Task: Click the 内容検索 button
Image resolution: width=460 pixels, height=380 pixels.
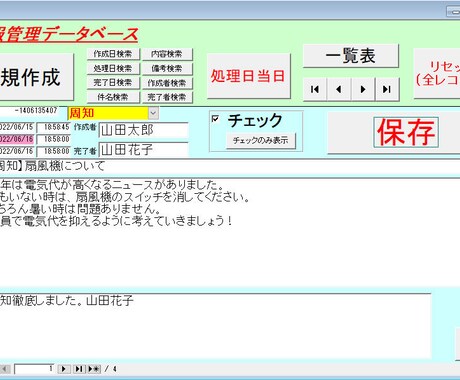Action: [x=167, y=54]
